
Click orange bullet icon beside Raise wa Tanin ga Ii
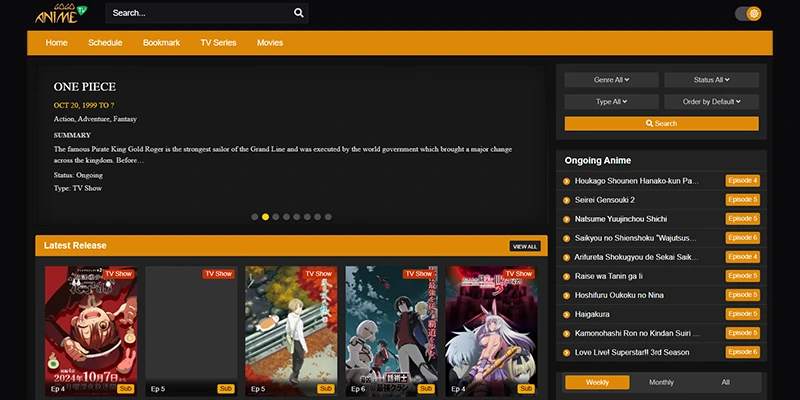[x=567, y=276]
